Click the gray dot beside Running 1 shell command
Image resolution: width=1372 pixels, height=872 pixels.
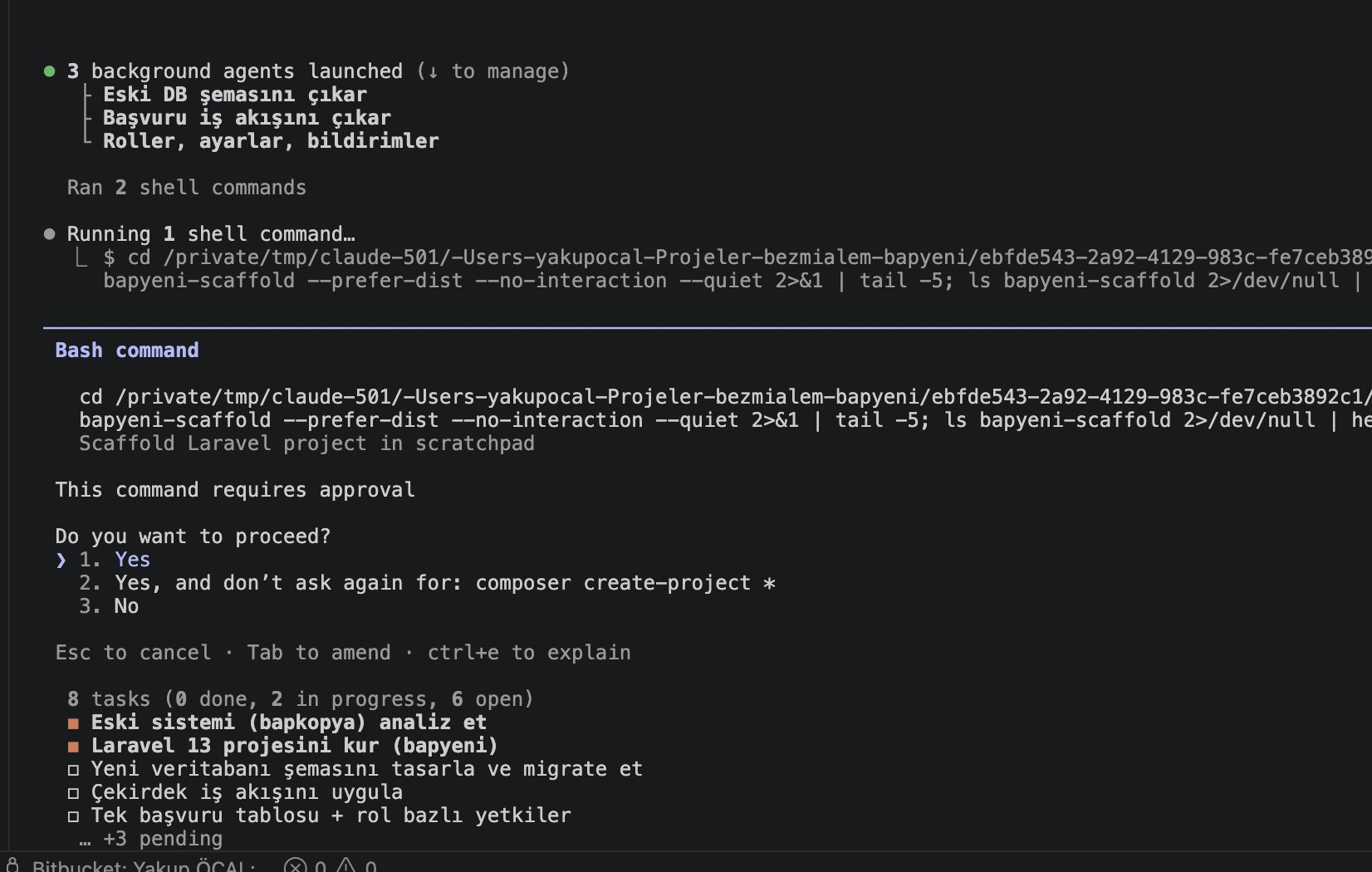50,234
